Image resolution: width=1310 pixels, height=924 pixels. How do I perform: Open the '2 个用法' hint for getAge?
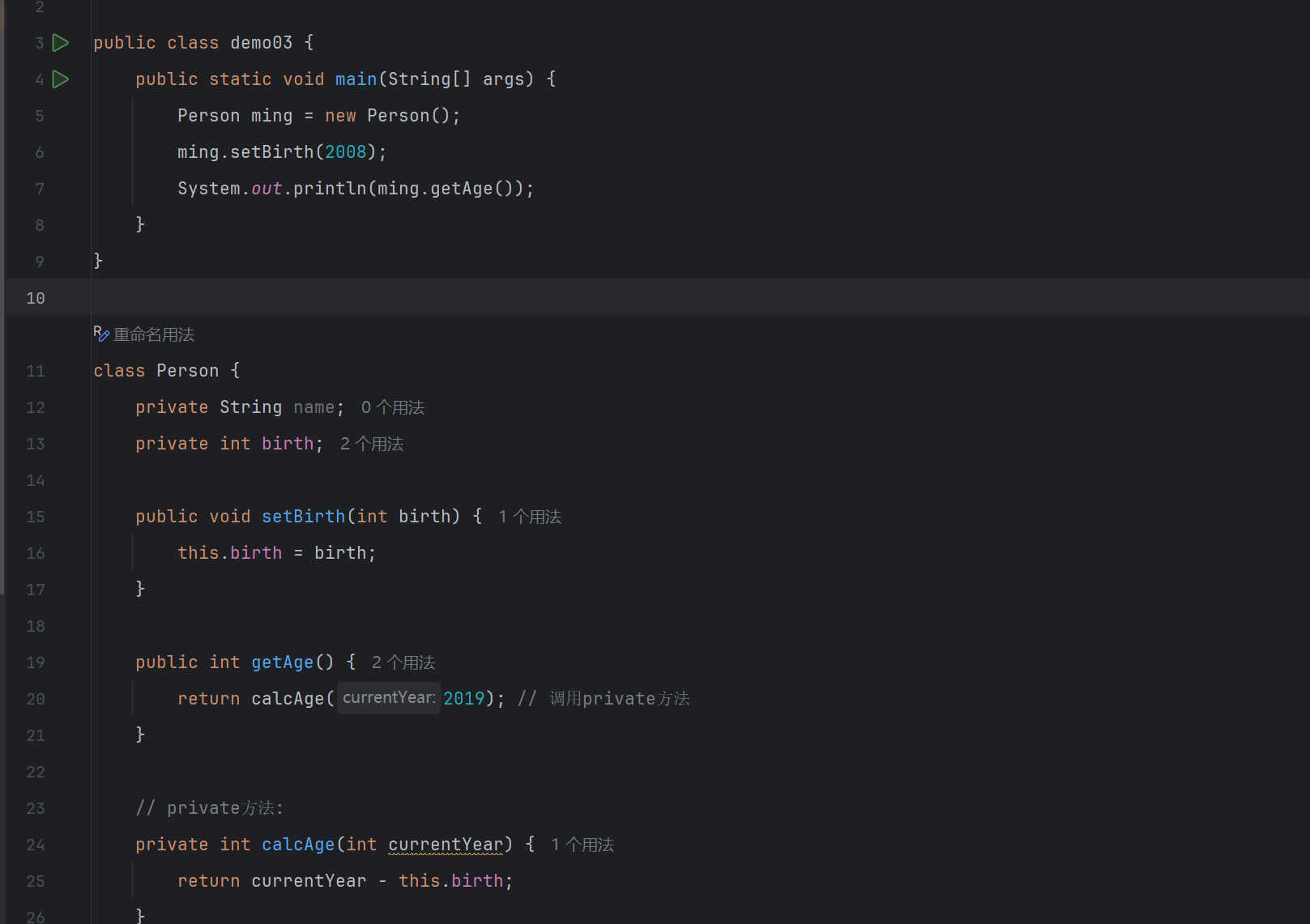[403, 662]
